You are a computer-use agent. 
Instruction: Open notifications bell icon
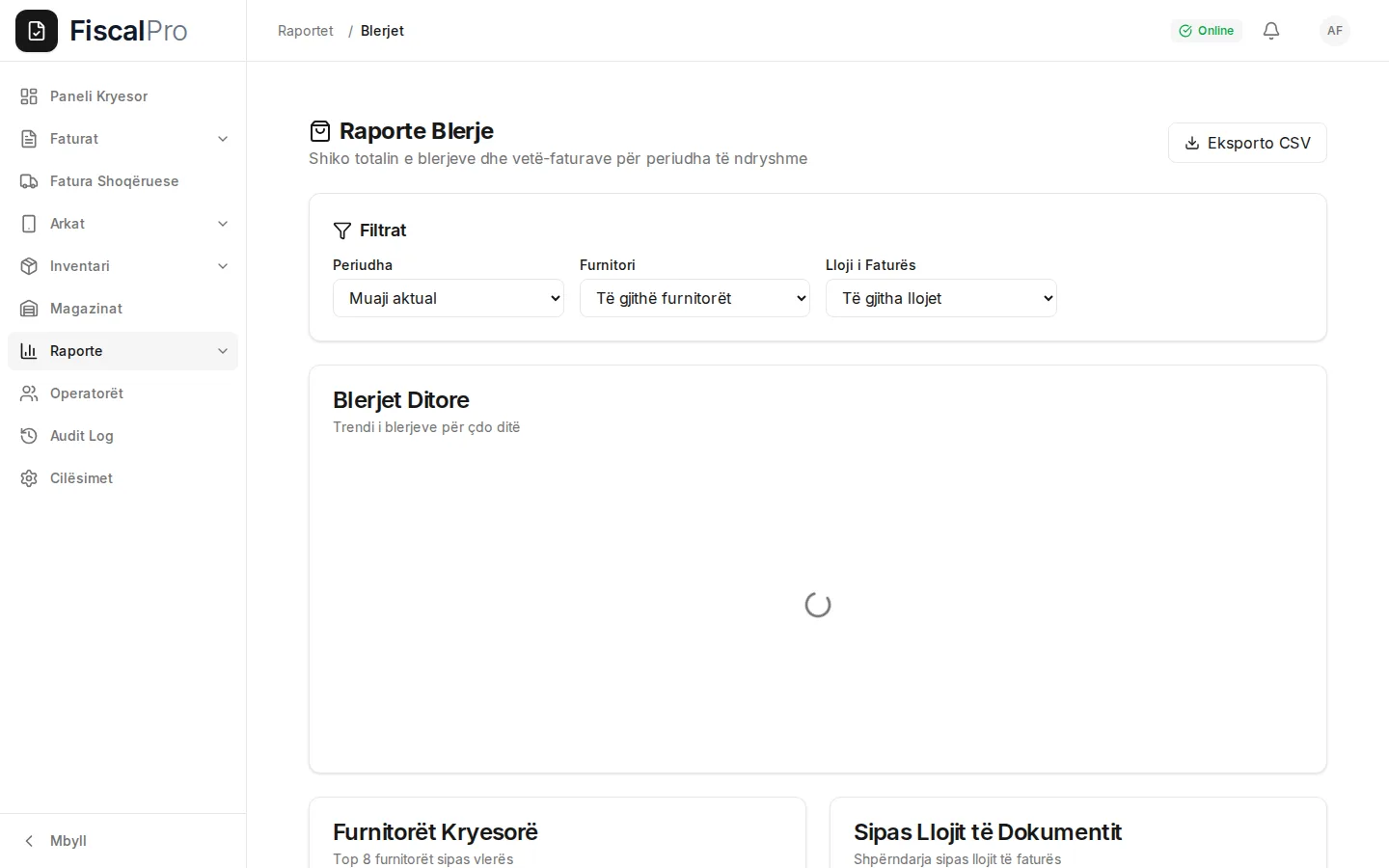(1271, 31)
